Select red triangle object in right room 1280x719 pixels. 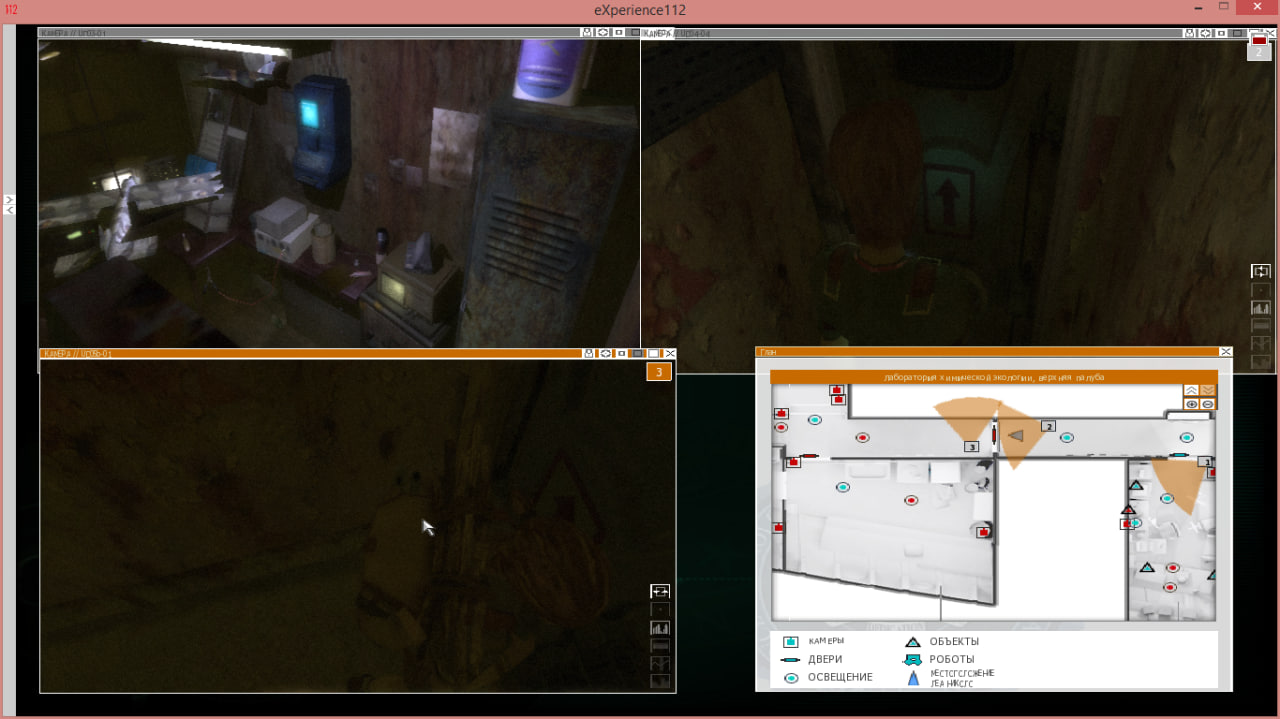pyautogui.click(x=1128, y=510)
